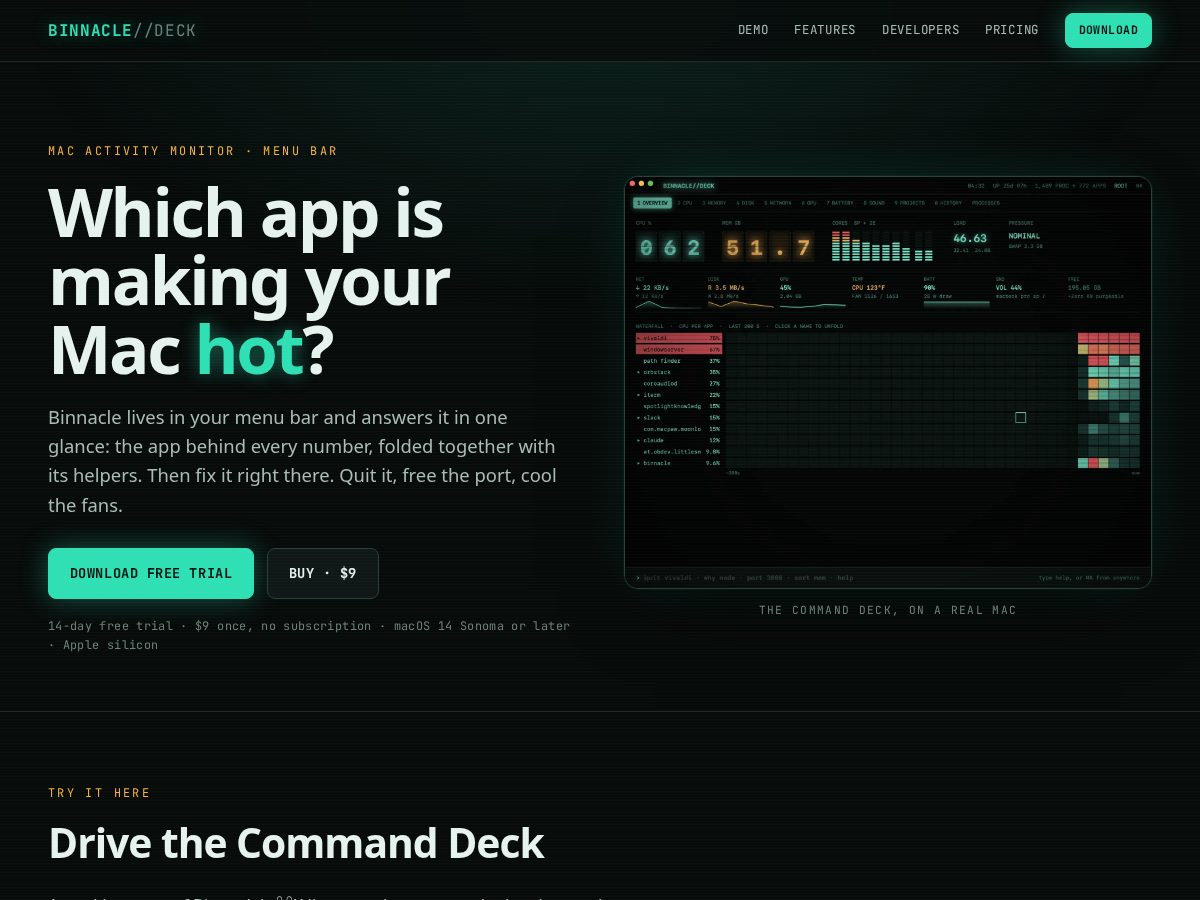Open the PROCESSES tab in the deck
Image resolution: width=1200 pixels, height=900 pixels.
(x=986, y=203)
